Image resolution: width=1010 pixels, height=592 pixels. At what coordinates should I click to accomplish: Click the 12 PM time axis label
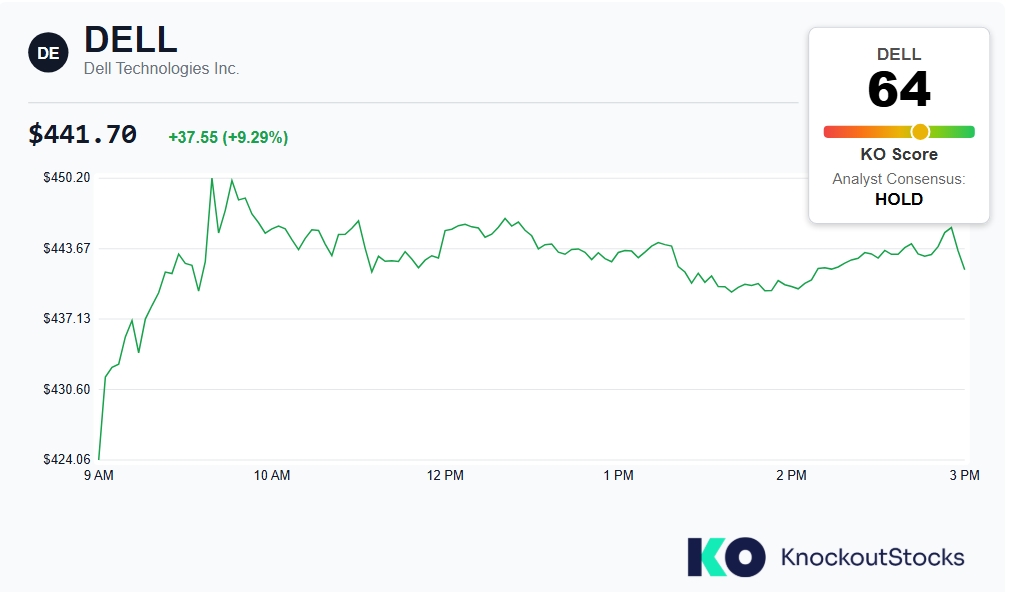(445, 475)
